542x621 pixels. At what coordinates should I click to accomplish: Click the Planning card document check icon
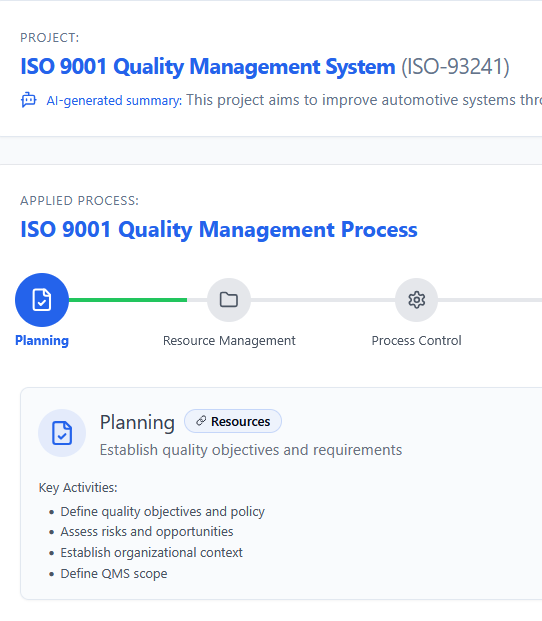pyautogui.click(x=62, y=433)
